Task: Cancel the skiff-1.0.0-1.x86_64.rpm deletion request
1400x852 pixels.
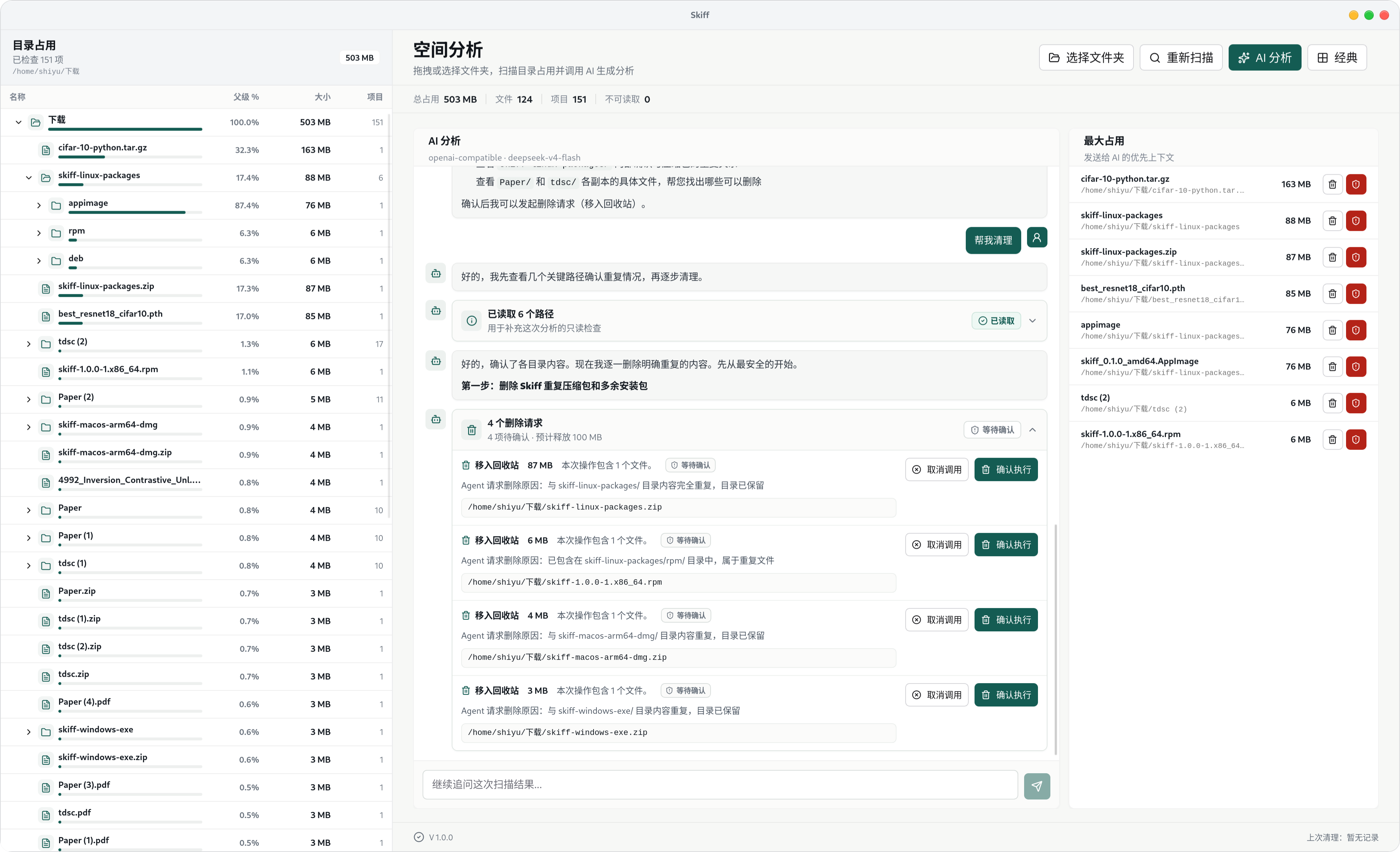Action: [x=936, y=545]
